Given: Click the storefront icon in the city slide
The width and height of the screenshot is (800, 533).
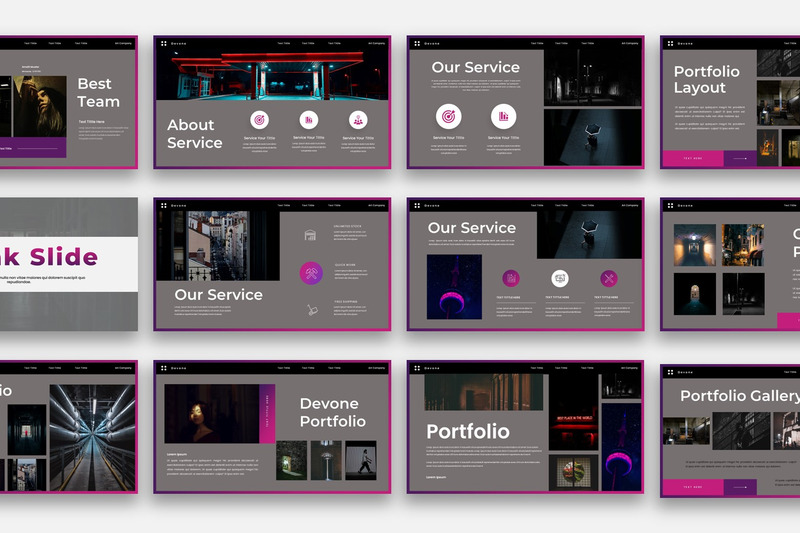Looking at the screenshot, I should (310, 235).
